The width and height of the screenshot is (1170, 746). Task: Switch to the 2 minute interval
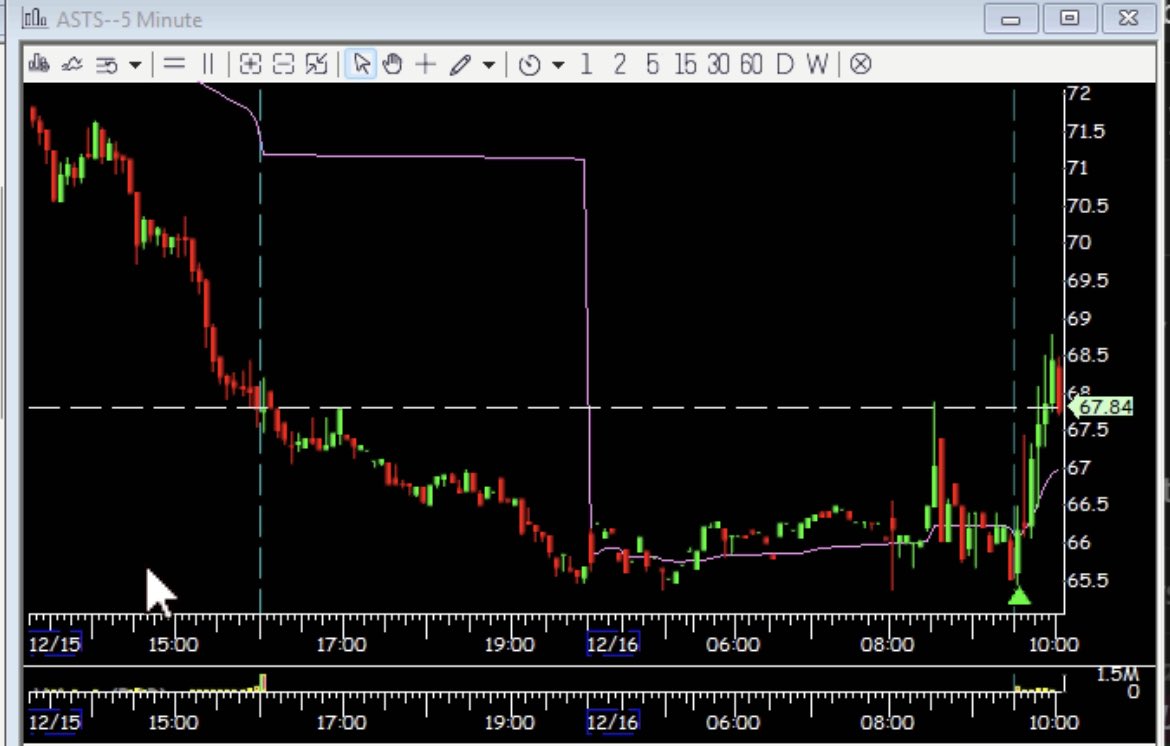pos(619,65)
